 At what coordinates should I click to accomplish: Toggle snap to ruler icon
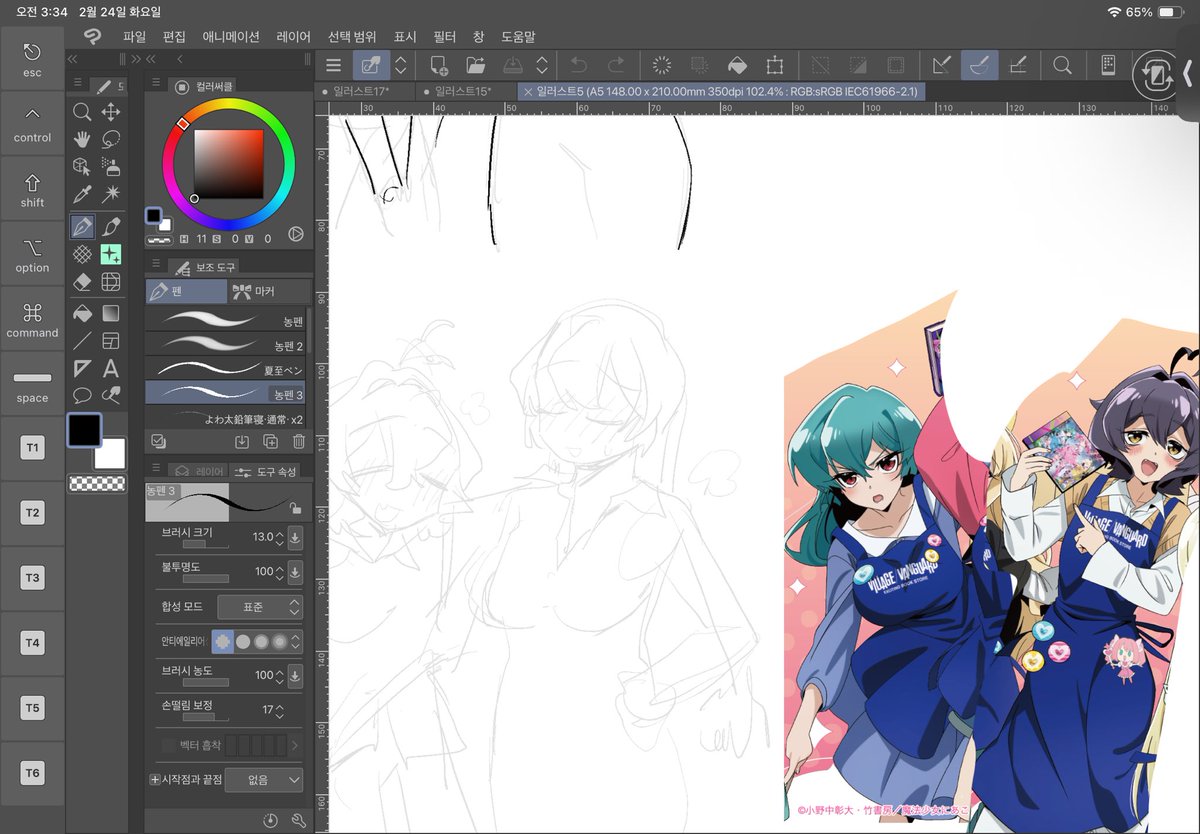[x=941, y=65]
